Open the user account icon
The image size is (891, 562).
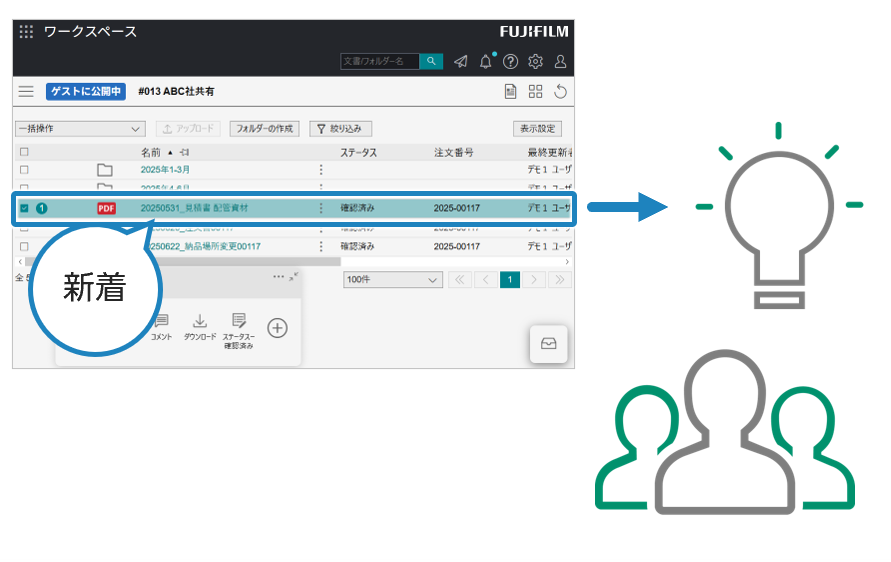560,62
